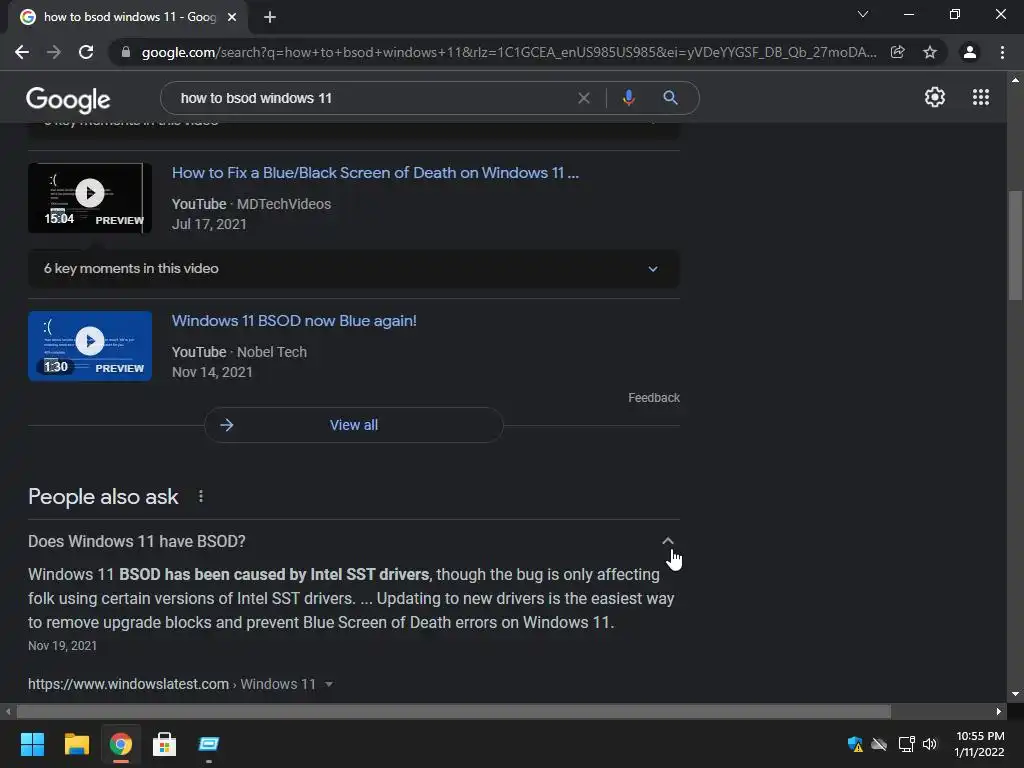
Task: Click the browser forward arrow
Action: (x=54, y=52)
